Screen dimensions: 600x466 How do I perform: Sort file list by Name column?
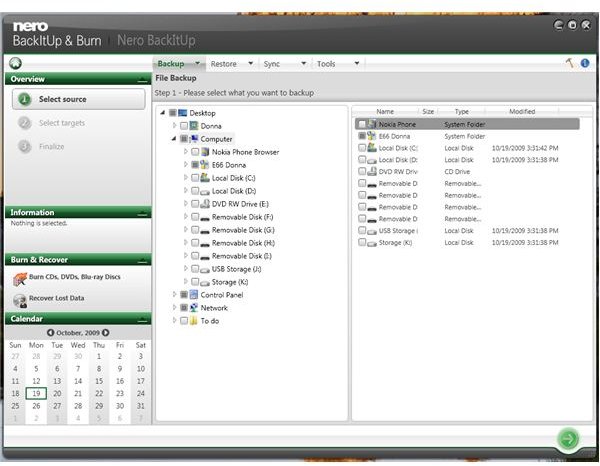click(x=385, y=111)
